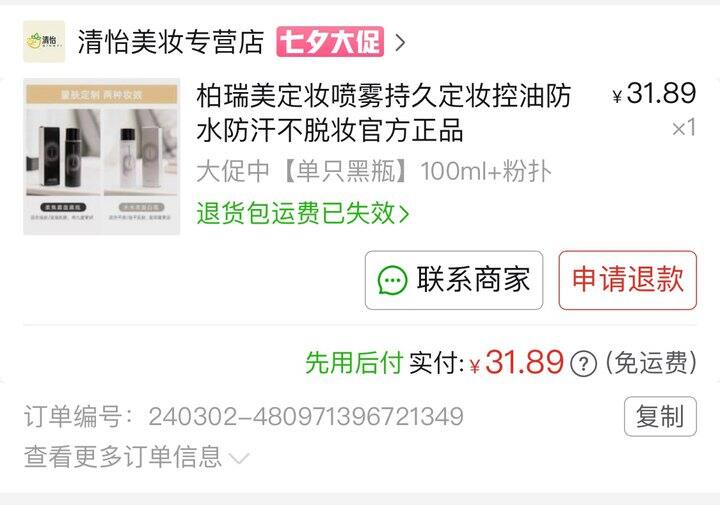Image resolution: width=720 pixels, height=505 pixels.
Task: Tap the item price ¥31.89
Action: coord(654,93)
